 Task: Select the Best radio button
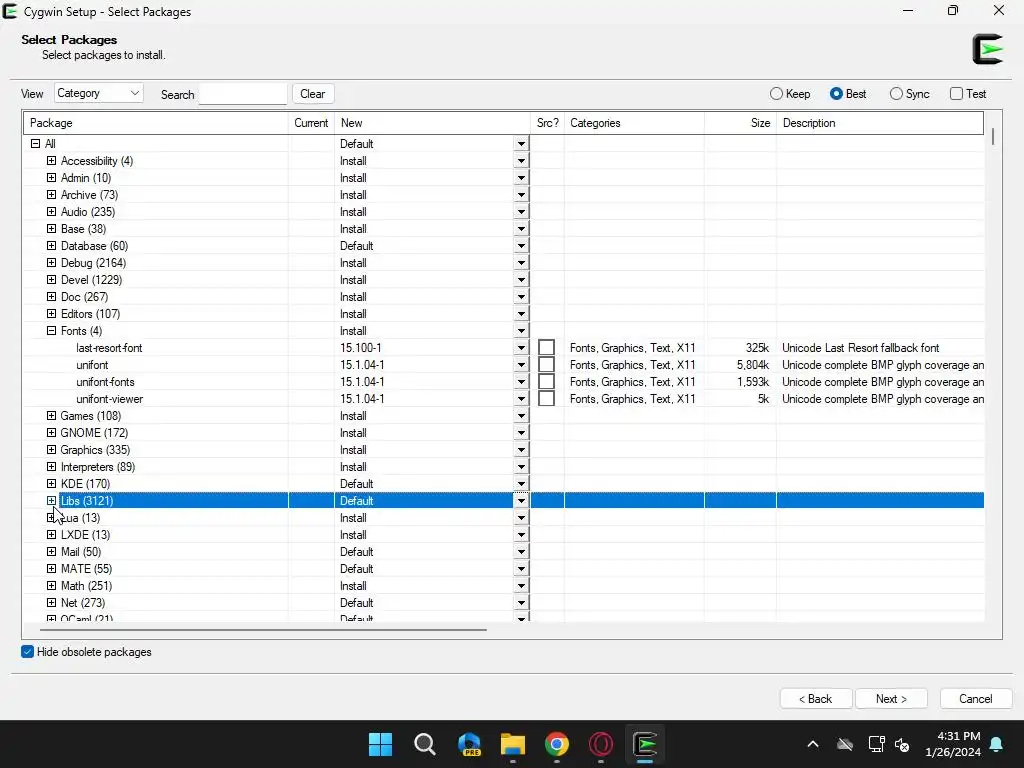pyautogui.click(x=836, y=93)
